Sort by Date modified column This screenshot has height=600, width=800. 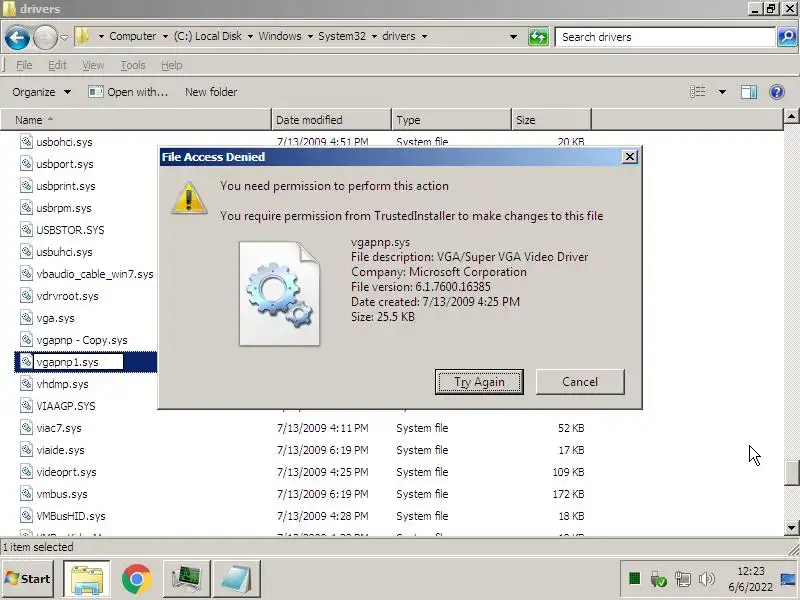click(x=331, y=120)
